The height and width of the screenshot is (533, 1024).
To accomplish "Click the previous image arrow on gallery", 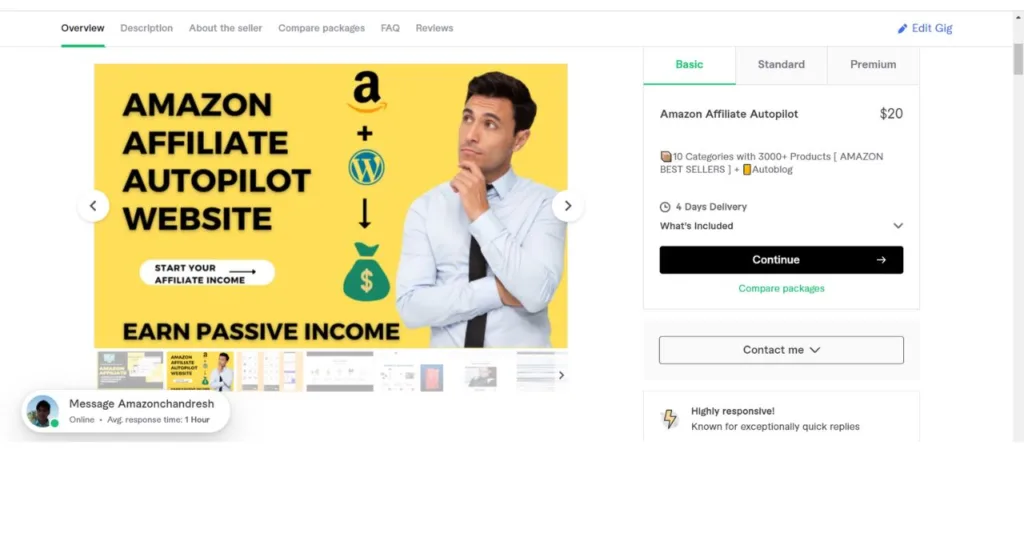I will (x=93, y=206).
